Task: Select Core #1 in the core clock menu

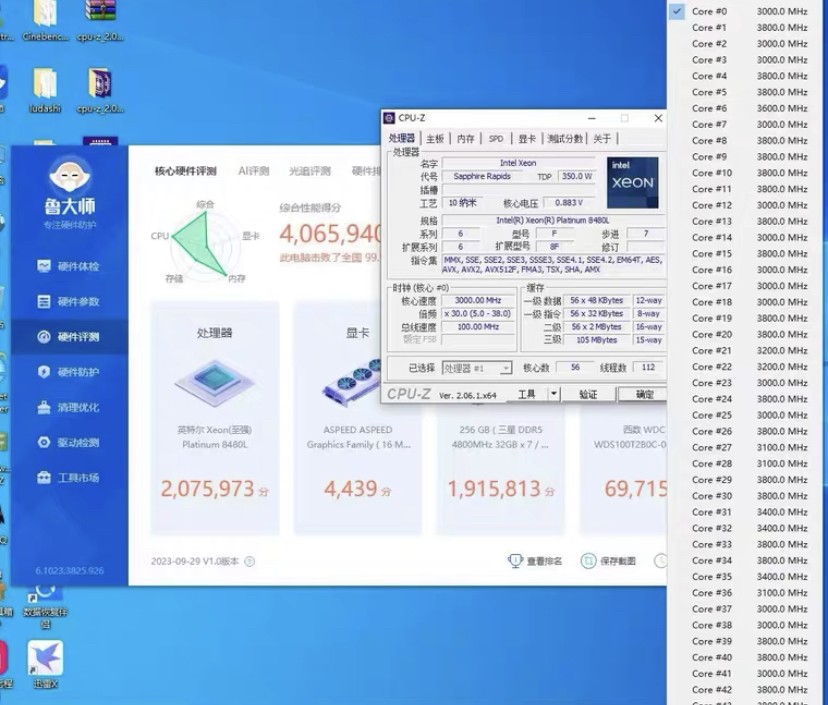Action: (x=747, y=27)
